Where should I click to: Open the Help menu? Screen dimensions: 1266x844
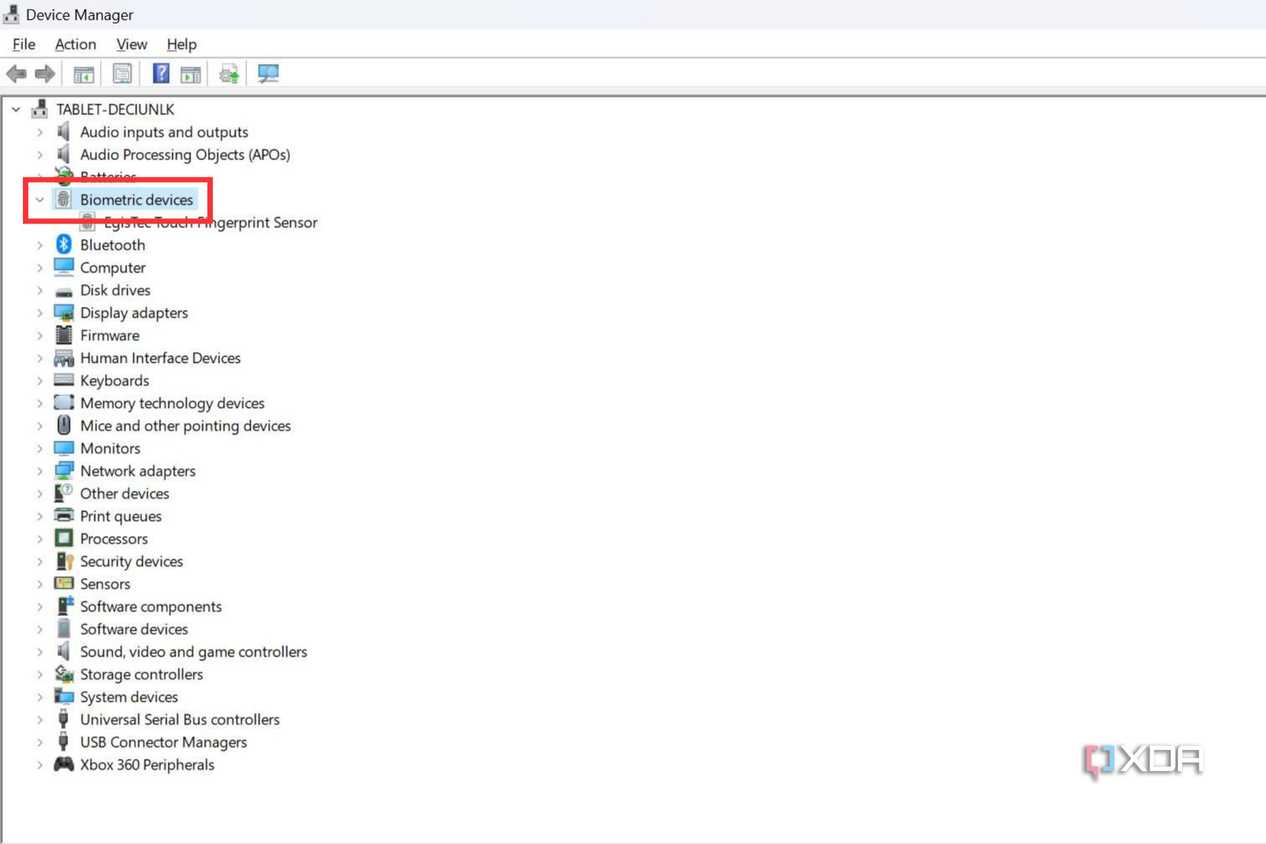coord(181,44)
